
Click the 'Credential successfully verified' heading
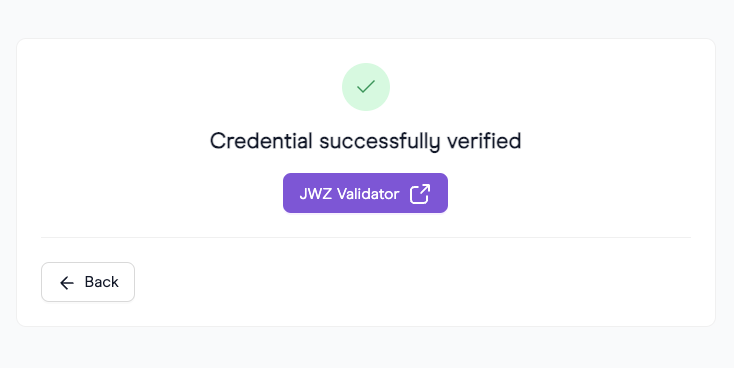click(365, 141)
